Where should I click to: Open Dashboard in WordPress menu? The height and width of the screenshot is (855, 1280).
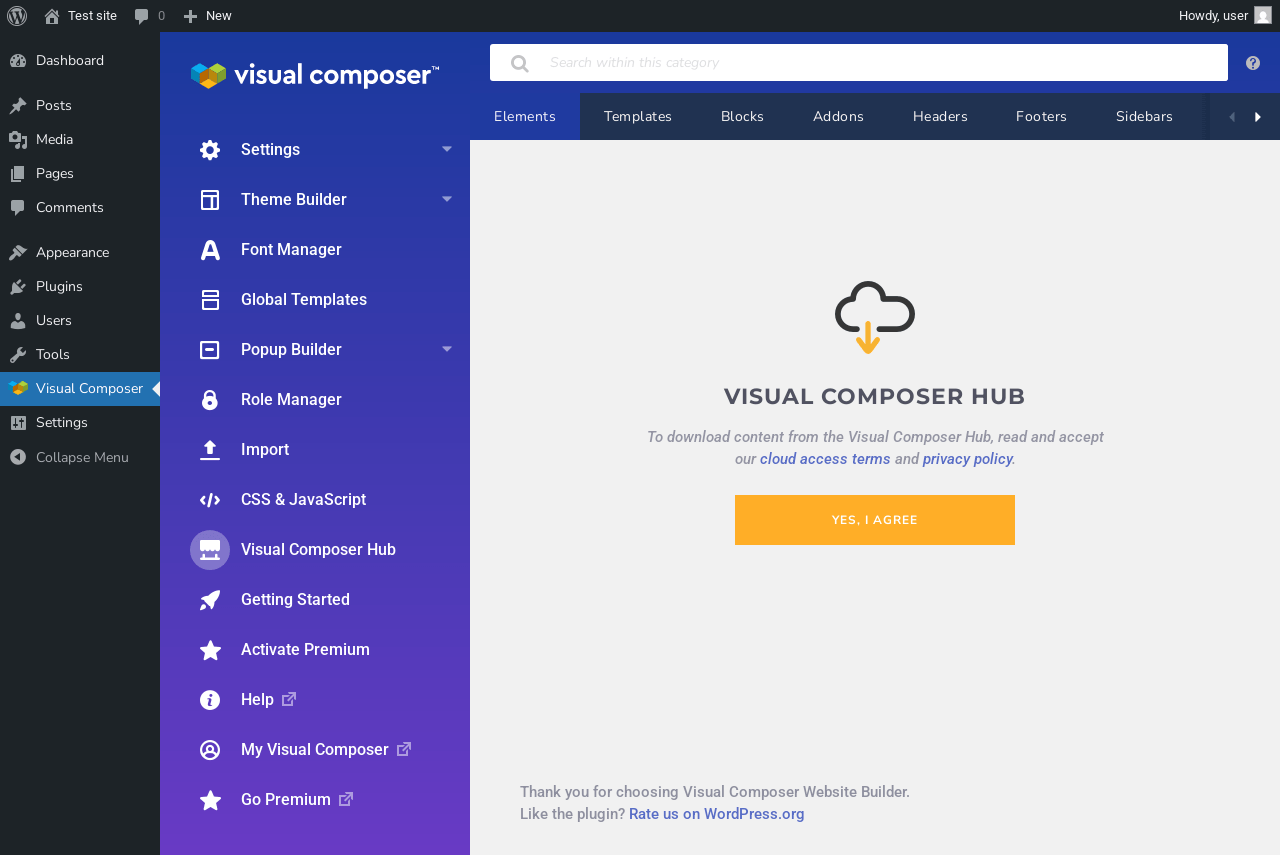pos(79,61)
